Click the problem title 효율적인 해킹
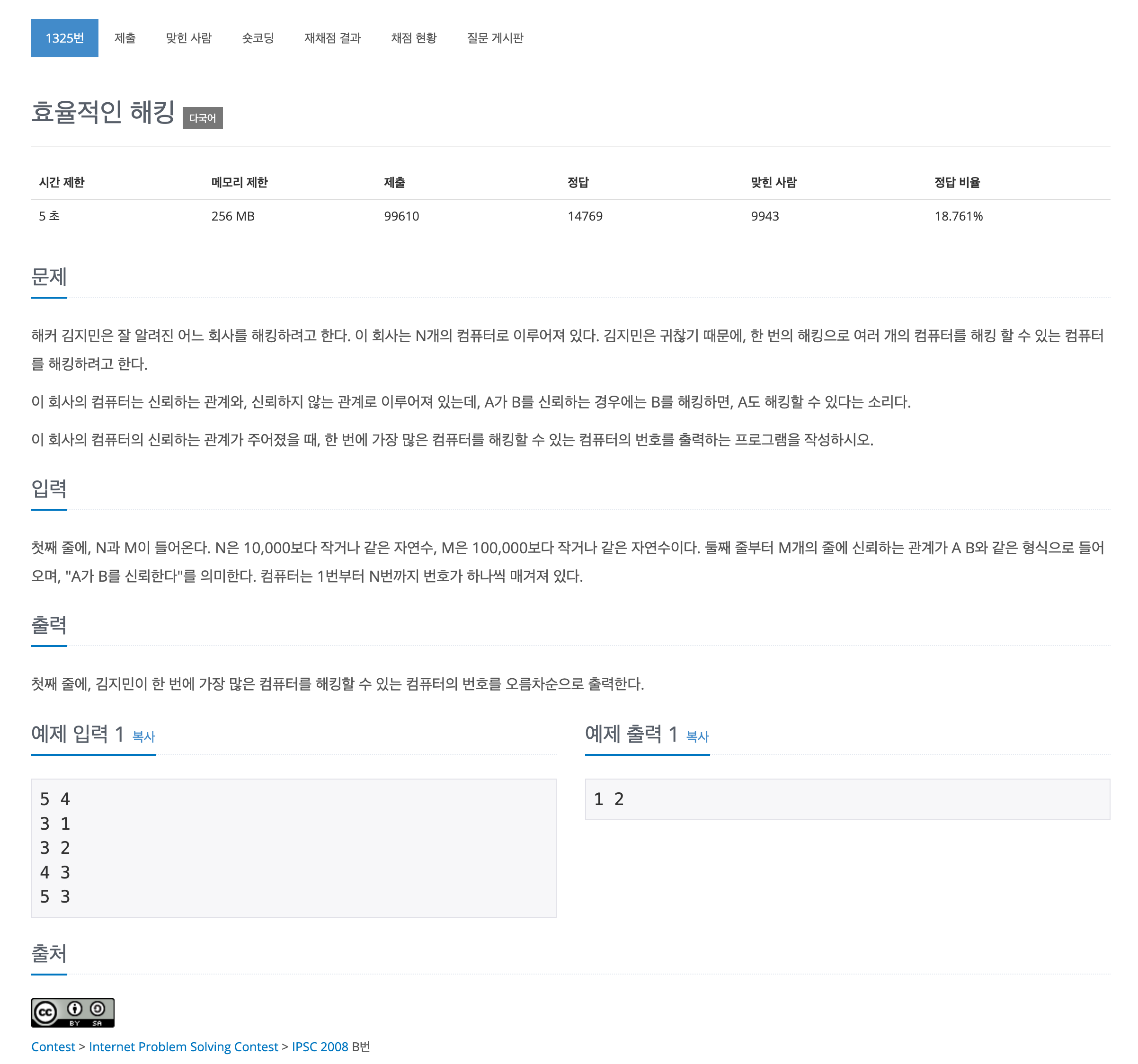This screenshot has width=1138, height=1064. (x=103, y=112)
